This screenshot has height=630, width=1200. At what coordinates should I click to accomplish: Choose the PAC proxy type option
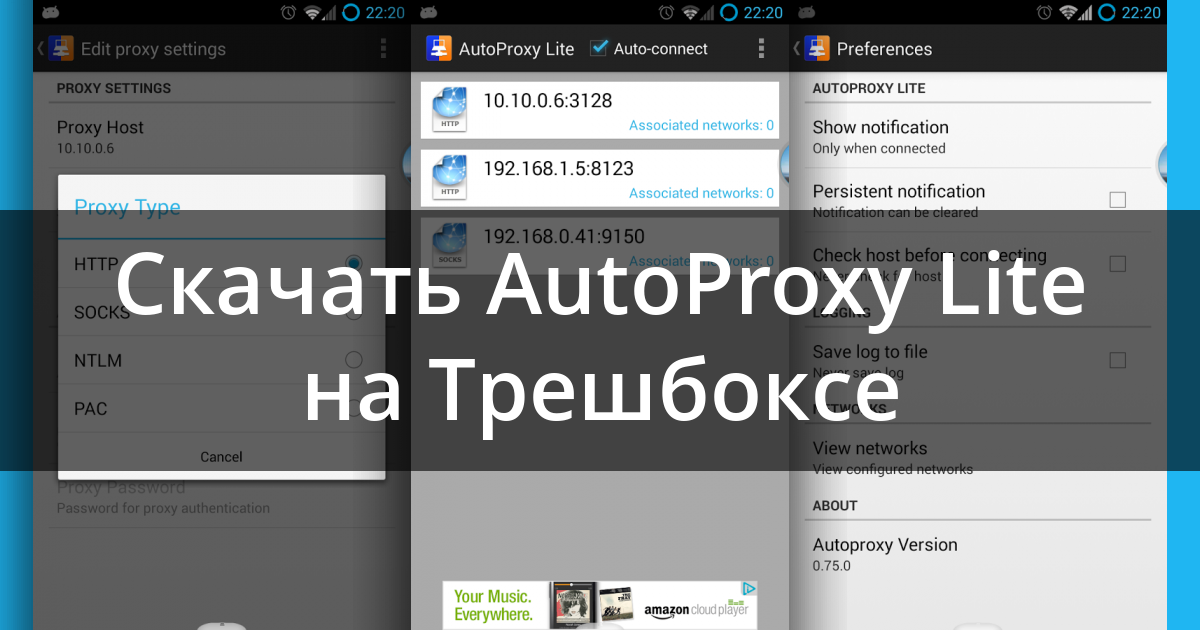(221, 408)
